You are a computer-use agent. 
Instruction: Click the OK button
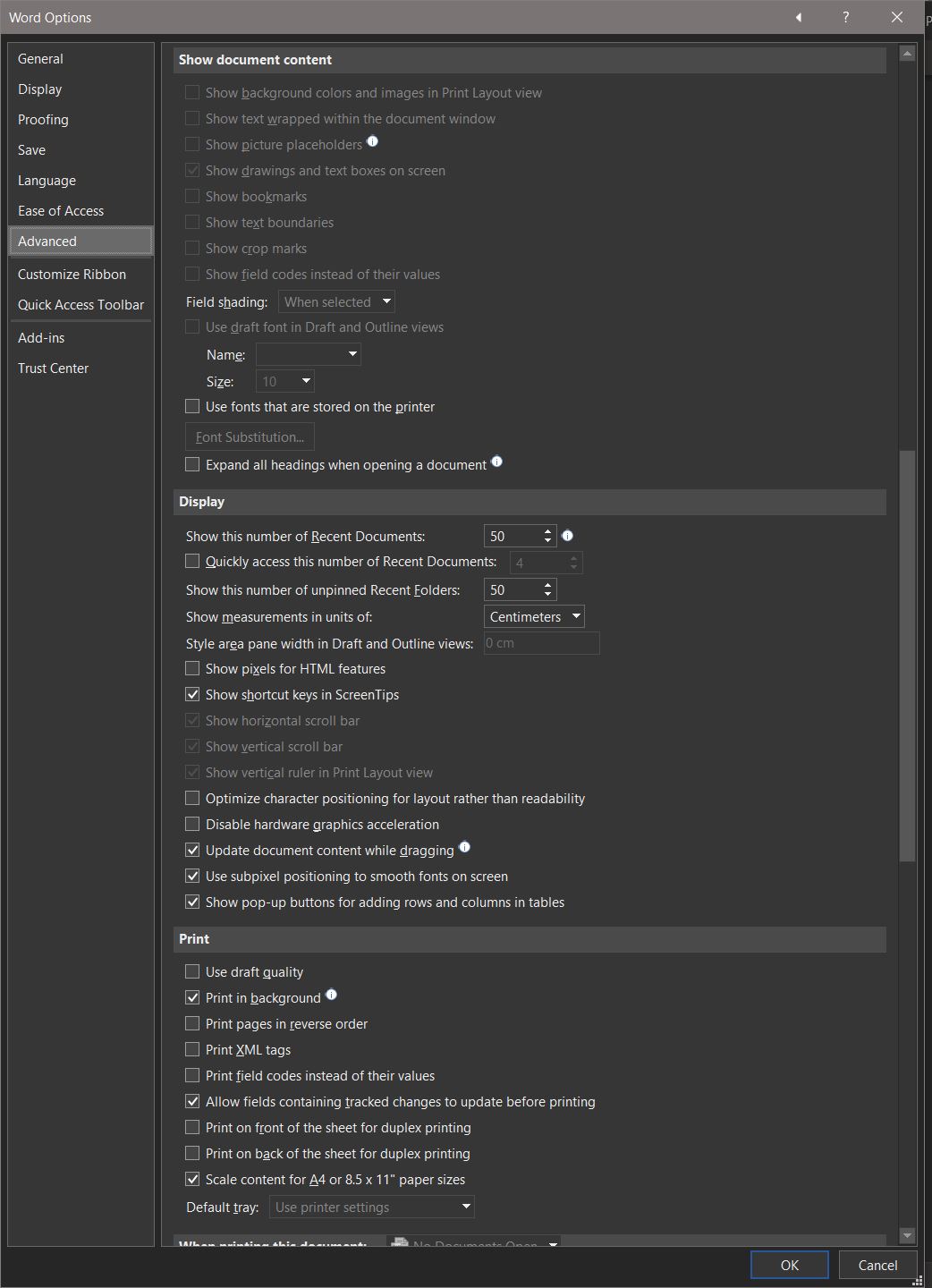coord(789,1265)
